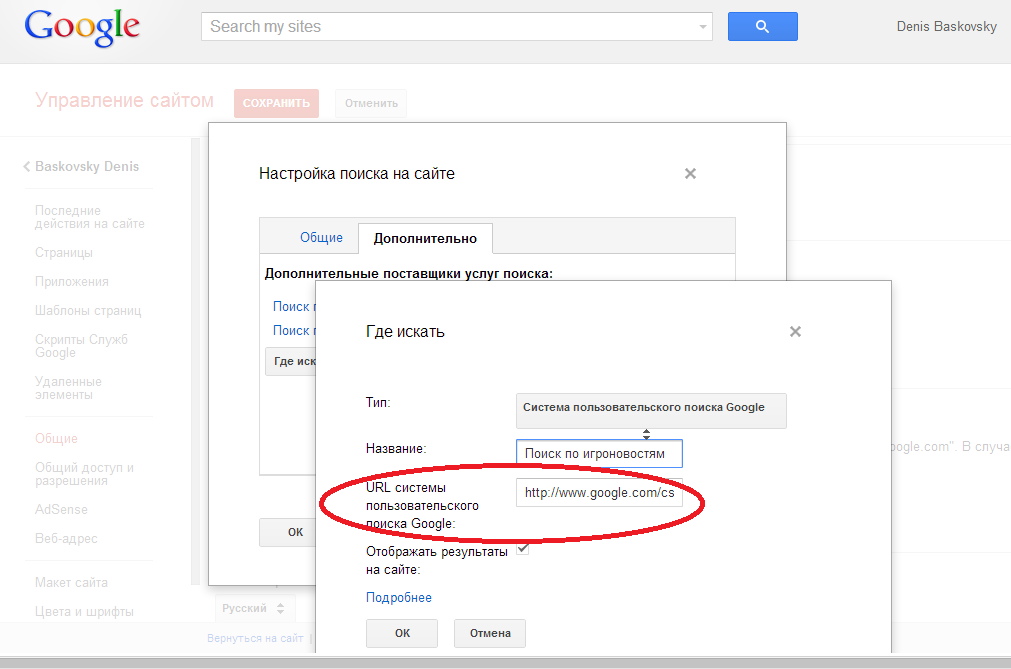Click the sidebar vertical scrollbar

(x=196, y=361)
